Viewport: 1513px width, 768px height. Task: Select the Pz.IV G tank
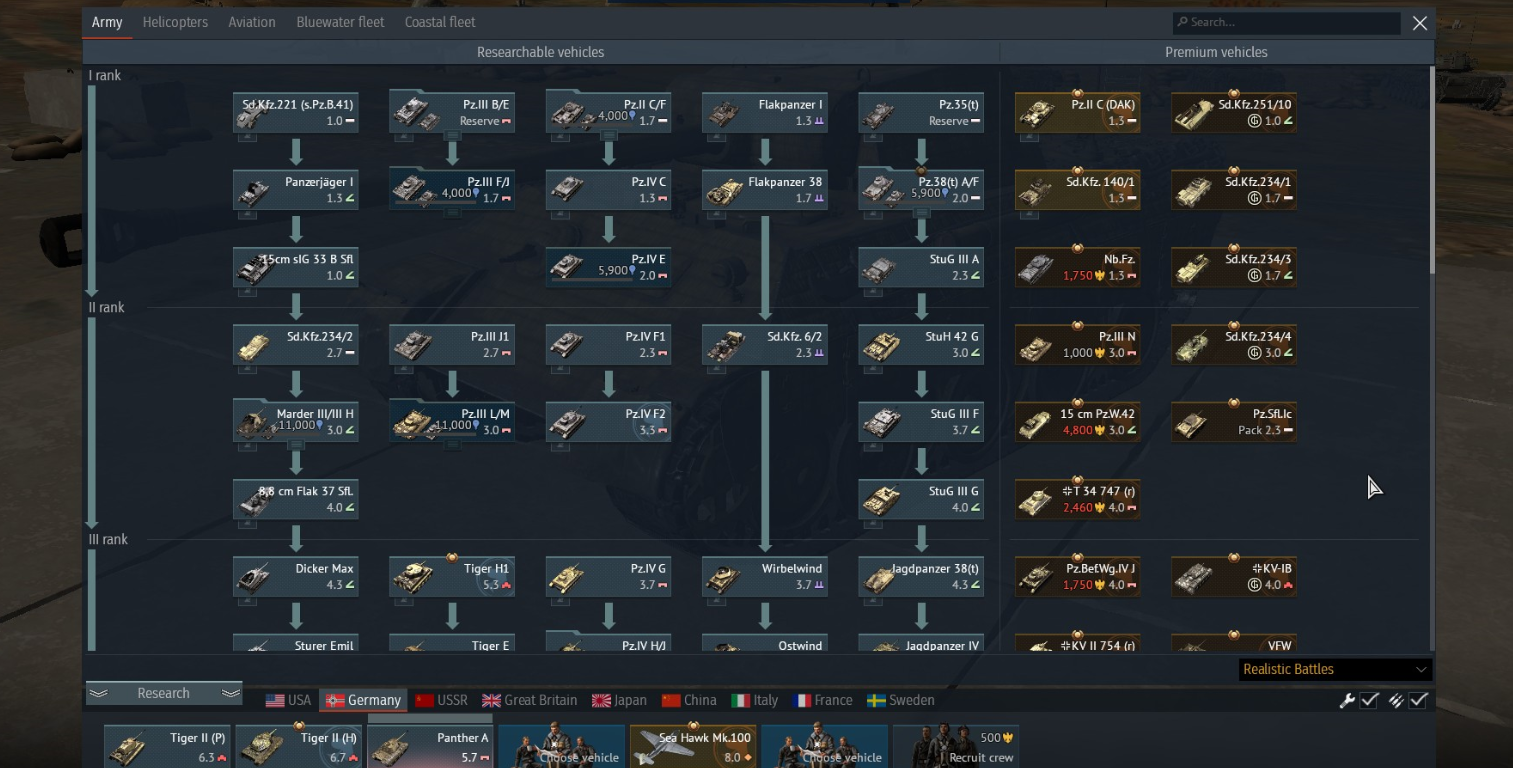pyautogui.click(x=608, y=576)
